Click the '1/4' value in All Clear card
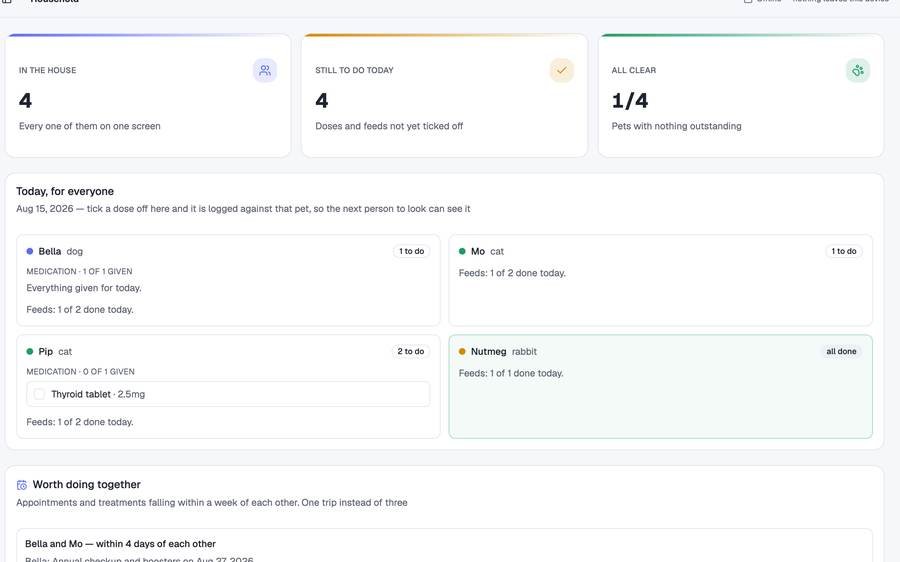 point(630,101)
